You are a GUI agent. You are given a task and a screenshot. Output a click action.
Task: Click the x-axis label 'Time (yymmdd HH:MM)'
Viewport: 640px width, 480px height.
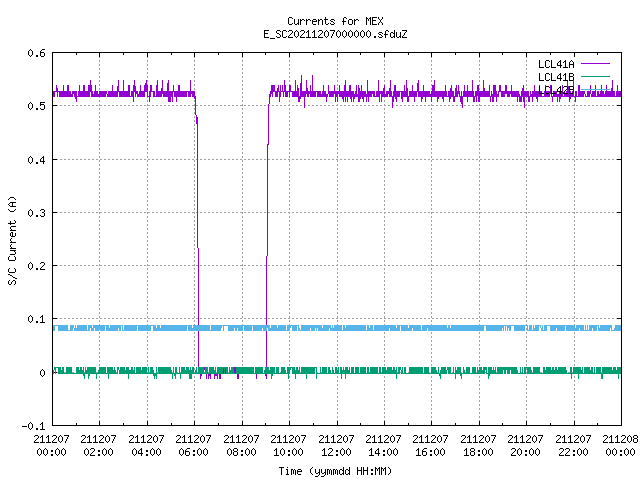click(x=335, y=471)
